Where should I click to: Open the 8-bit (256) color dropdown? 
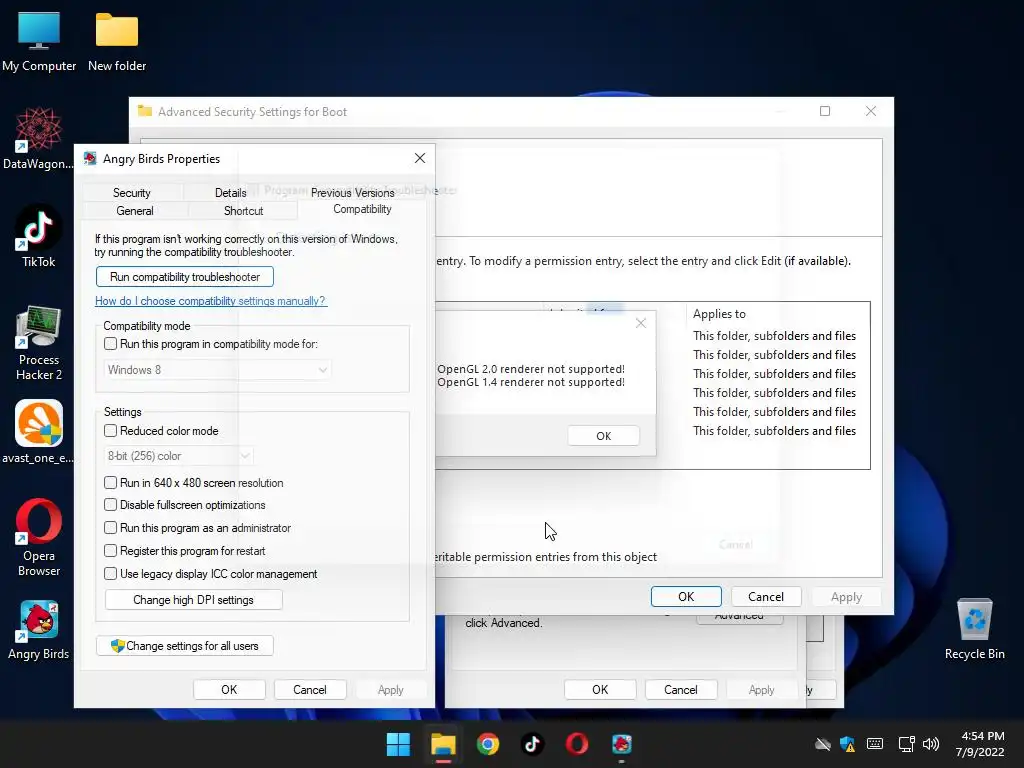click(179, 456)
